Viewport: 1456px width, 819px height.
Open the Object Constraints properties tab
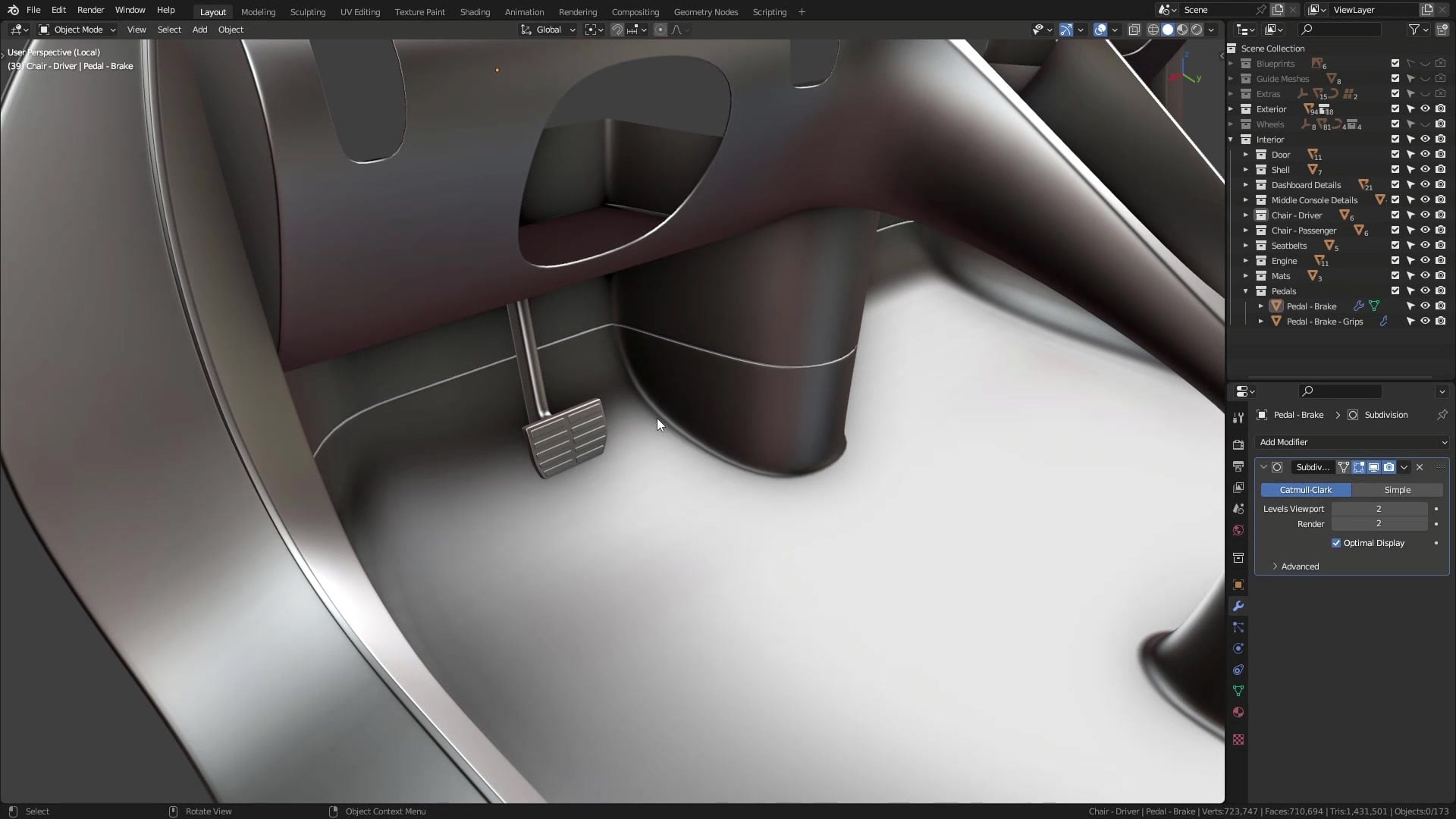(1238, 670)
